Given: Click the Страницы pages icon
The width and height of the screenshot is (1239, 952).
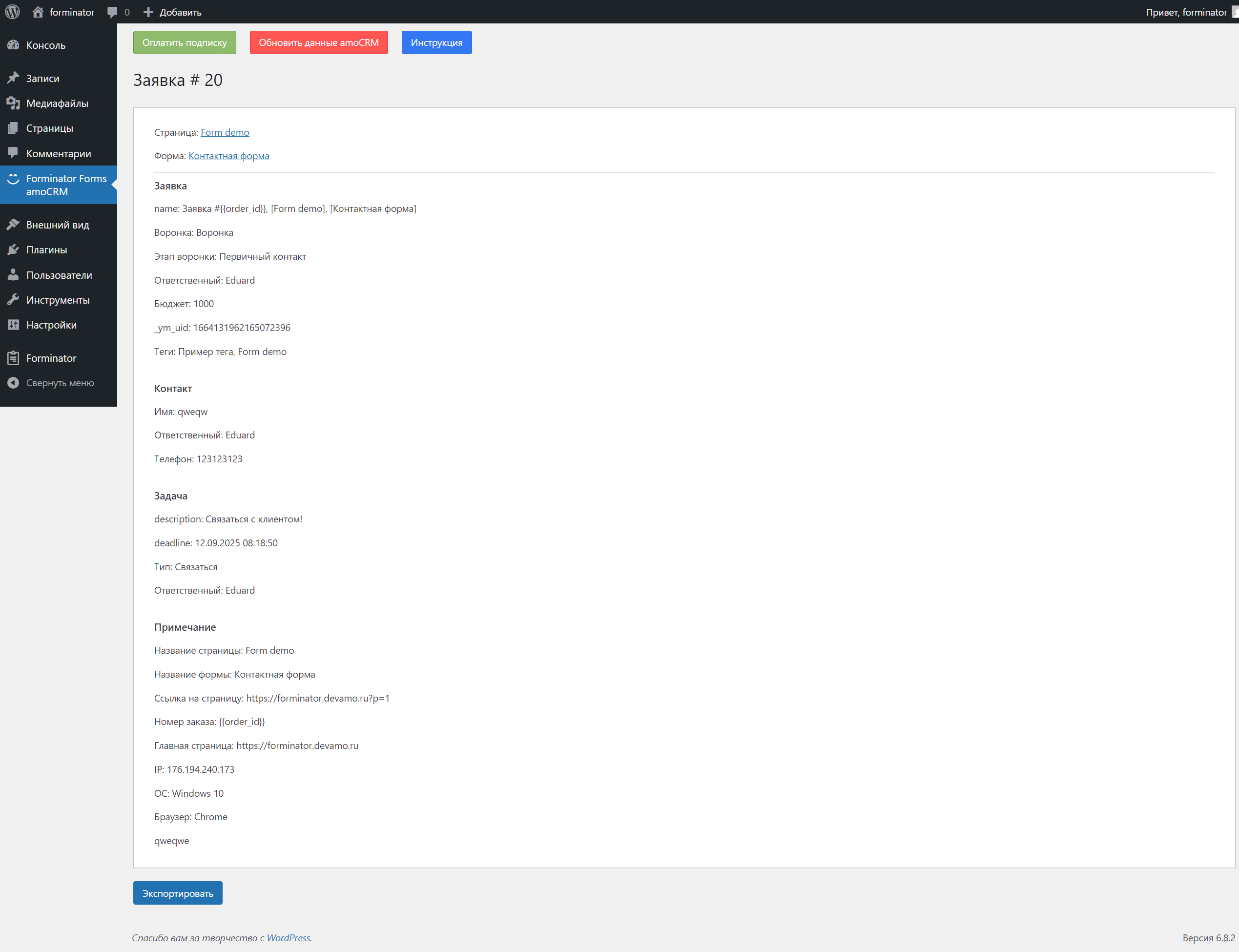Looking at the screenshot, I should [x=13, y=128].
